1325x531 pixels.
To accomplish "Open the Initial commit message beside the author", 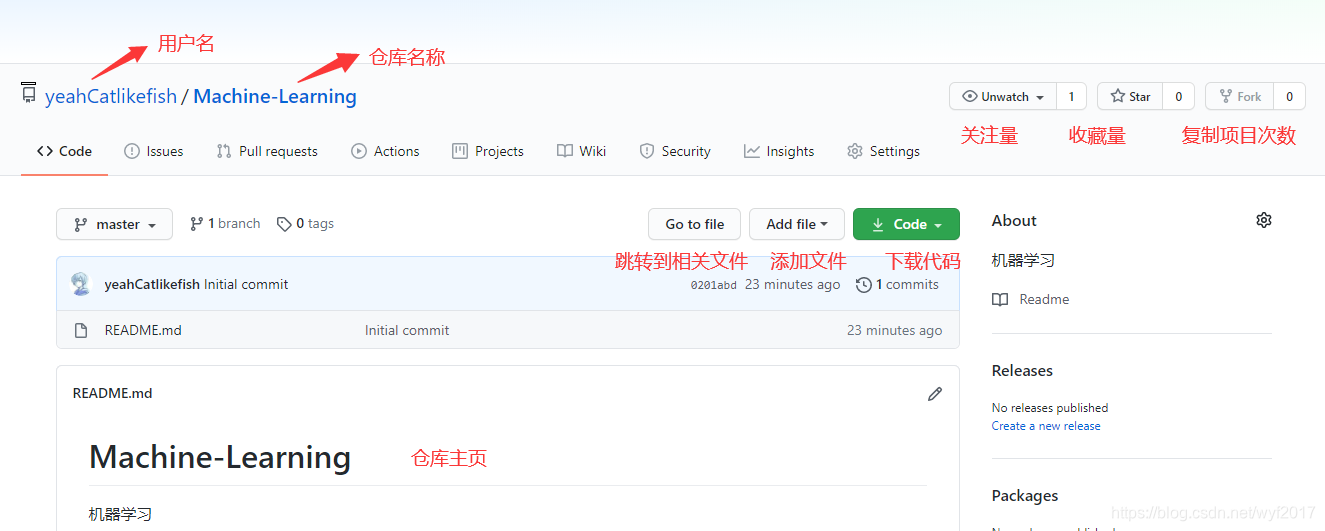I will click(246, 284).
